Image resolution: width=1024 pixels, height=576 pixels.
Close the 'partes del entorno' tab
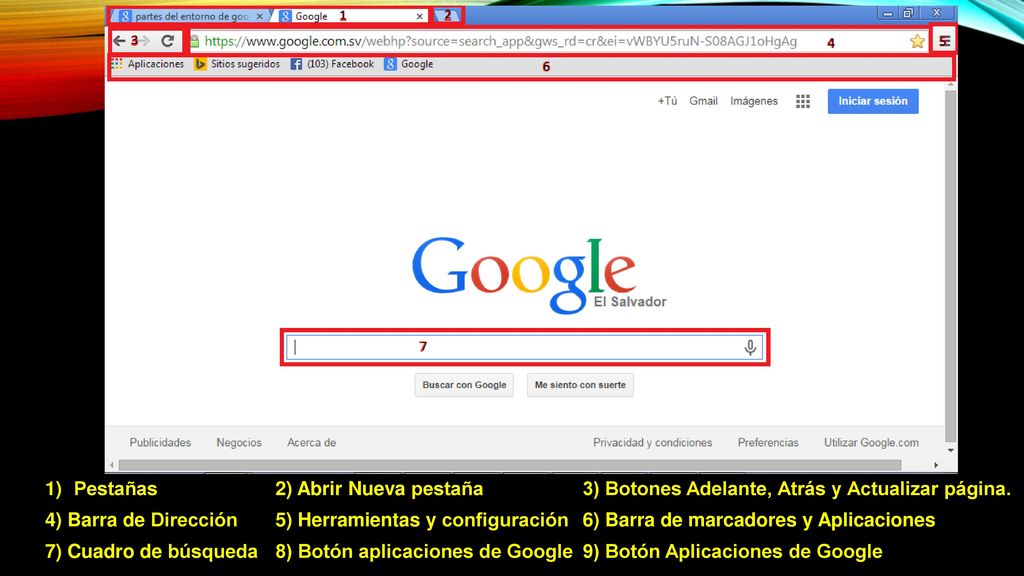tap(259, 16)
